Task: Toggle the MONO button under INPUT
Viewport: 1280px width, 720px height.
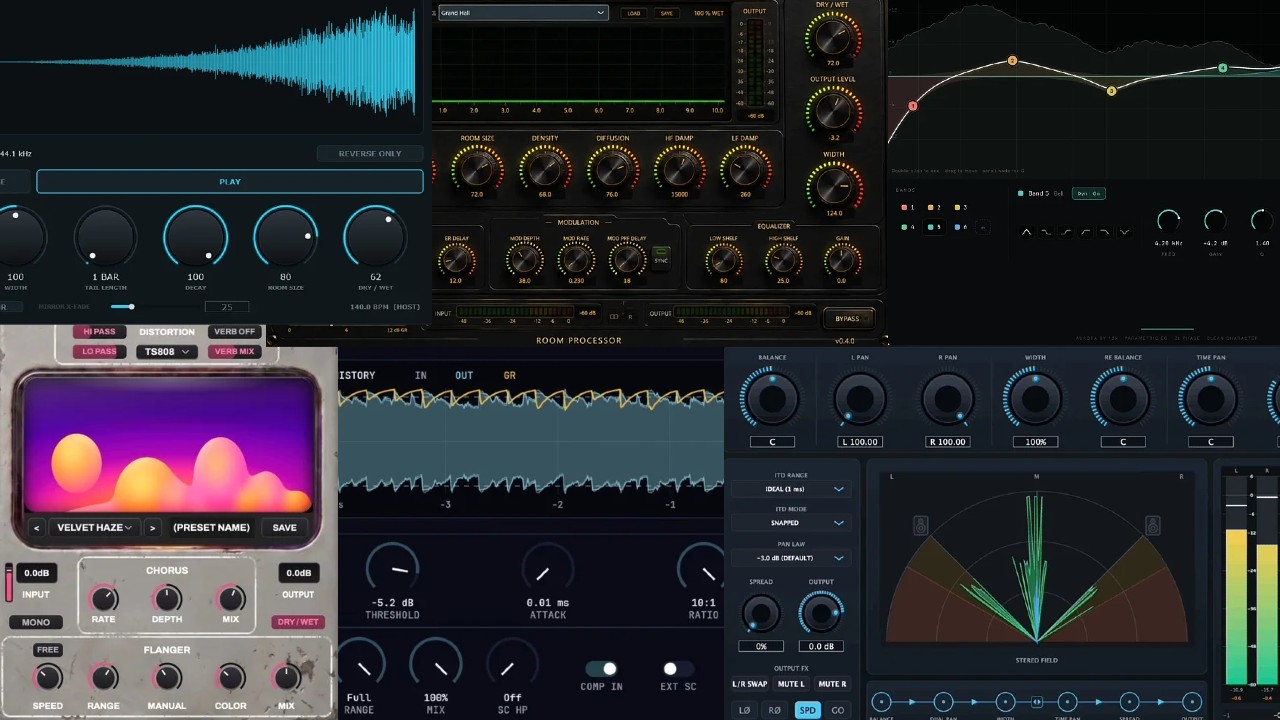Action: point(36,622)
